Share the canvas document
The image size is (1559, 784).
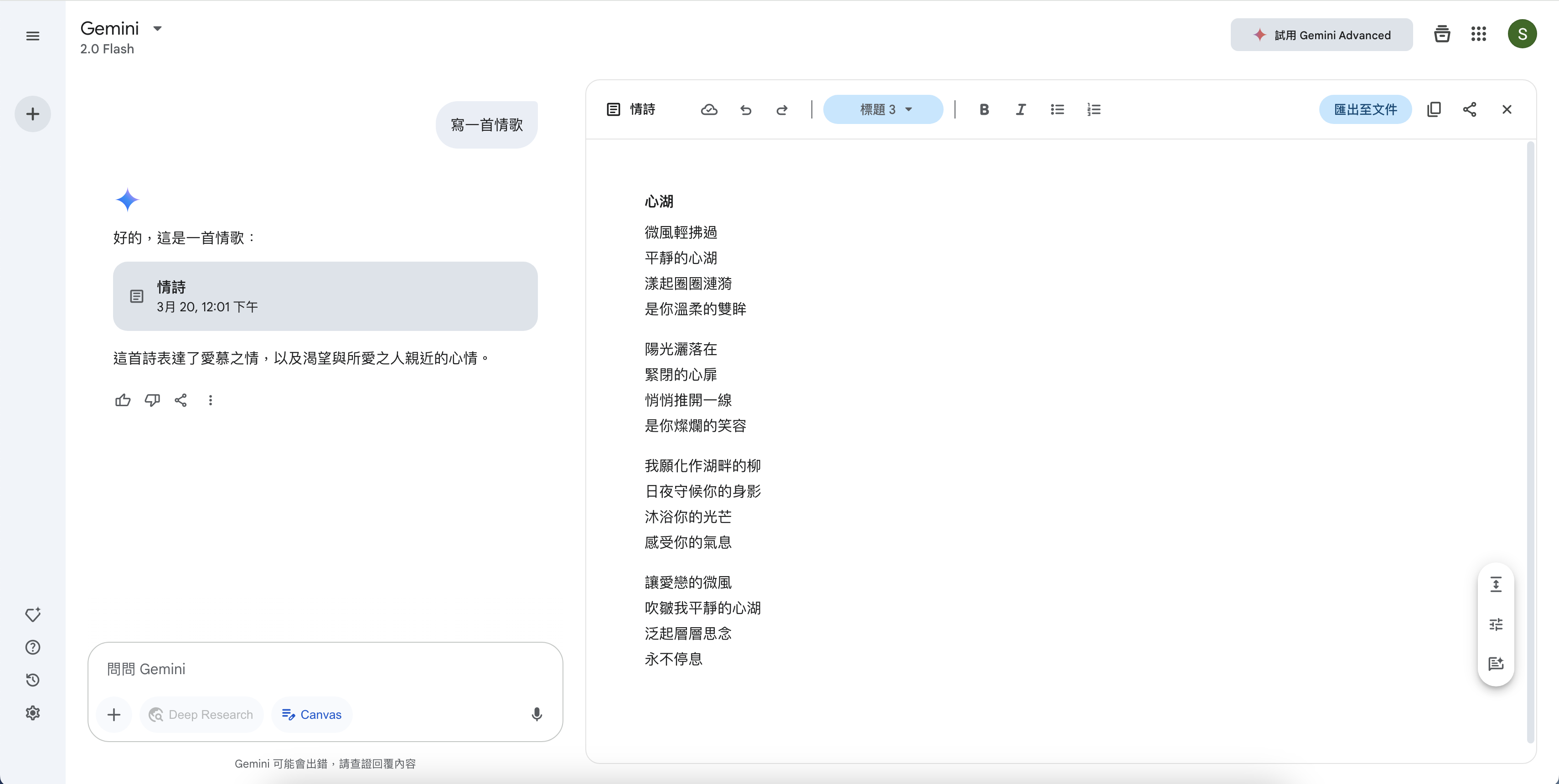[1470, 109]
